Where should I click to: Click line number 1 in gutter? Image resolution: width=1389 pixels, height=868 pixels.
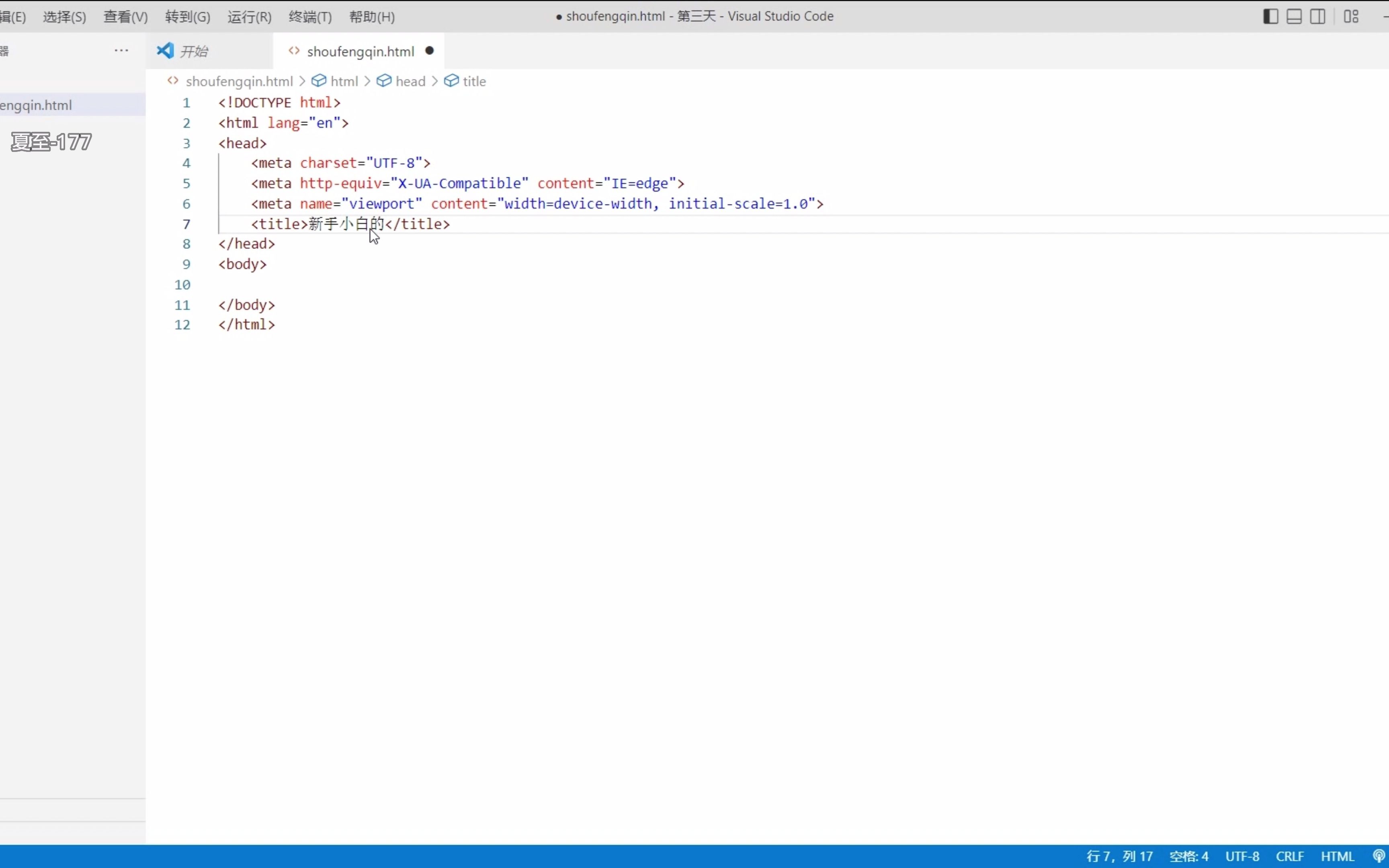186,103
